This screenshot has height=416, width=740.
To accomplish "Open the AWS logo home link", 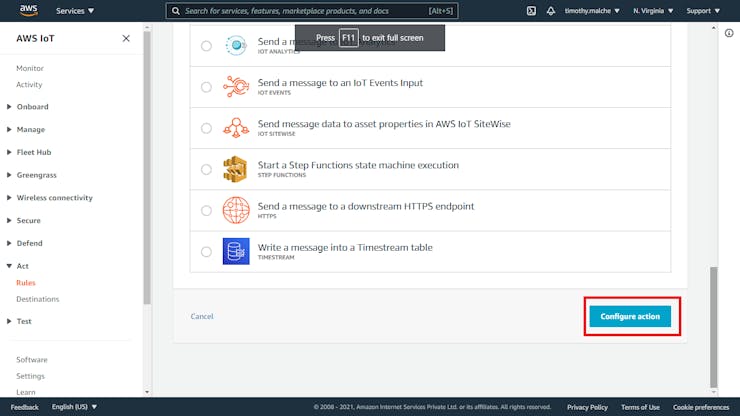I will [28, 10].
